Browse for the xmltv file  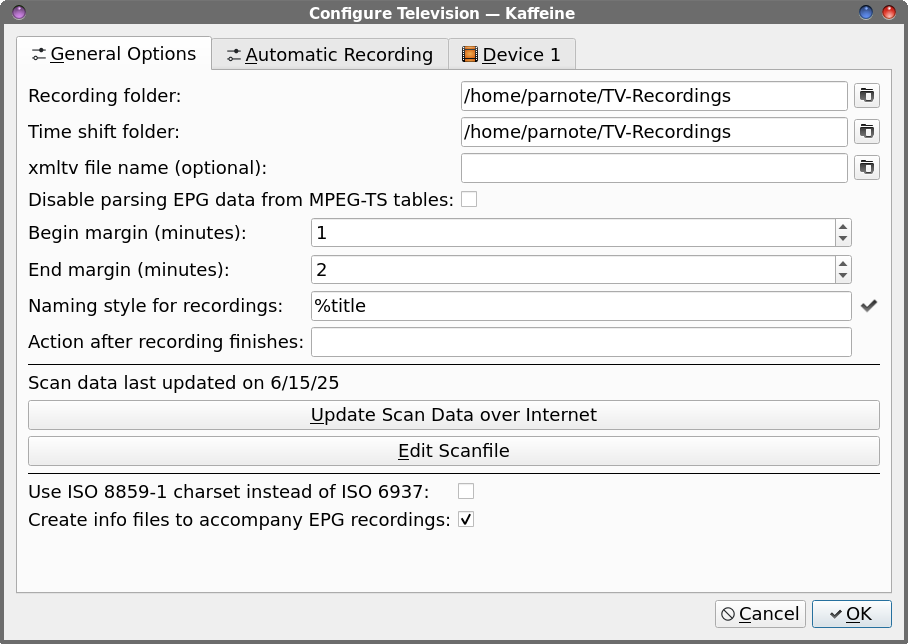point(867,167)
